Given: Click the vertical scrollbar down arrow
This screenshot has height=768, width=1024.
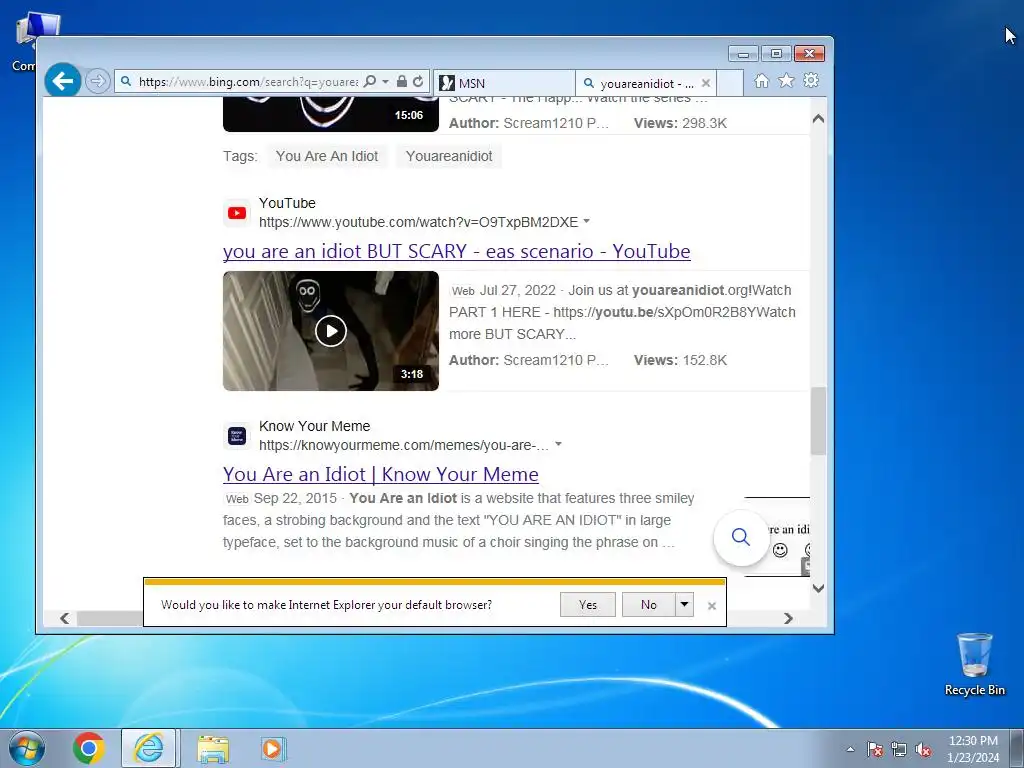Looking at the screenshot, I should point(818,588).
